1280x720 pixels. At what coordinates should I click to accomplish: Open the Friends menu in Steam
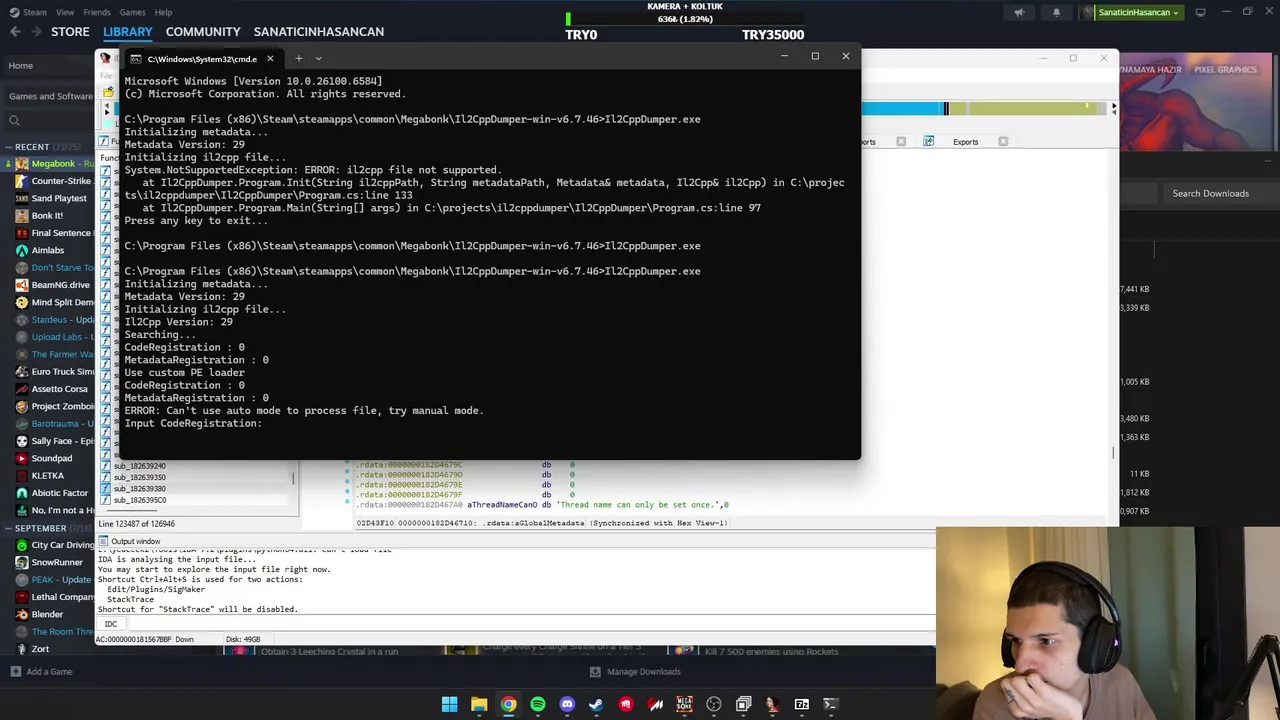coord(97,12)
